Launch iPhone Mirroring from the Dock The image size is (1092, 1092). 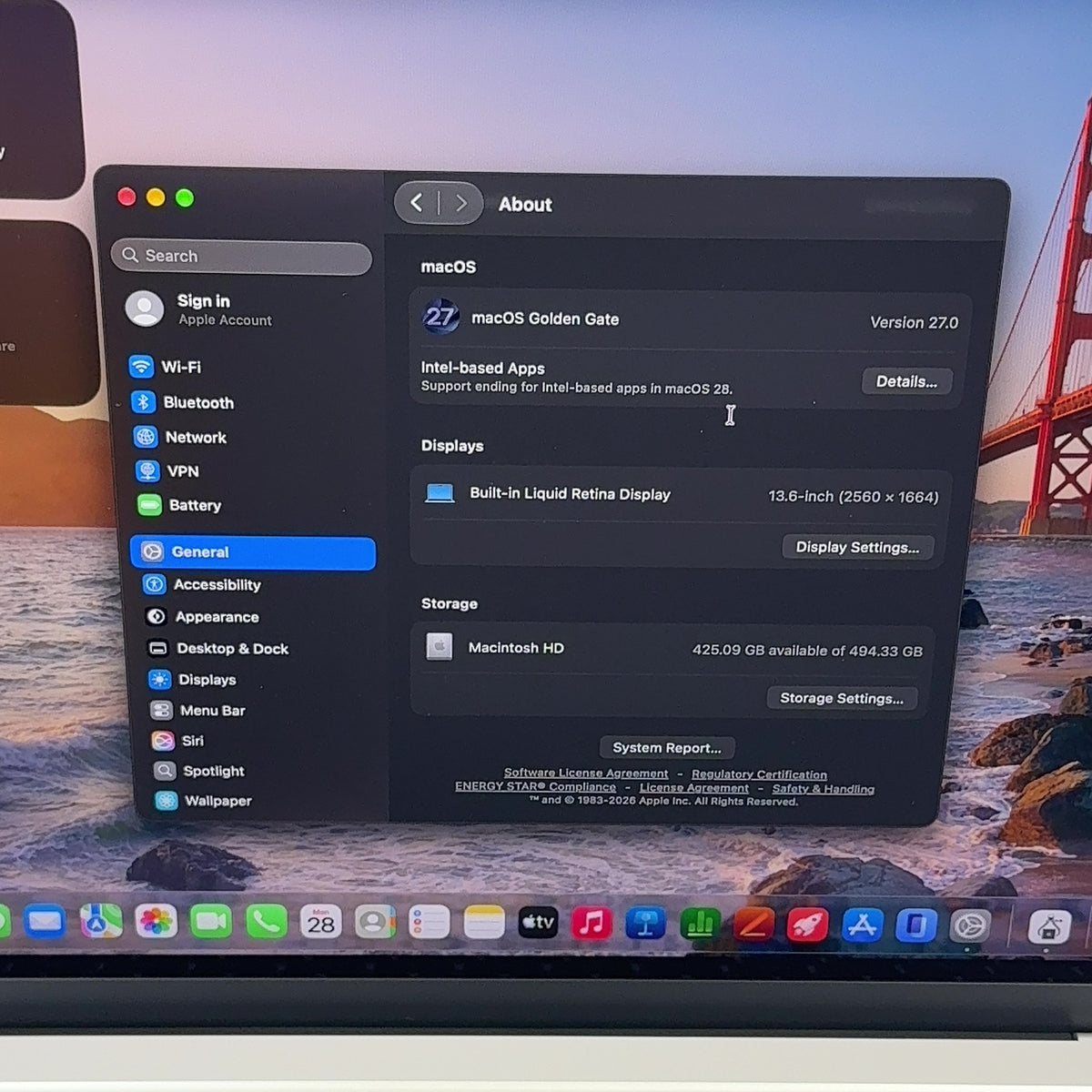[x=915, y=926]
